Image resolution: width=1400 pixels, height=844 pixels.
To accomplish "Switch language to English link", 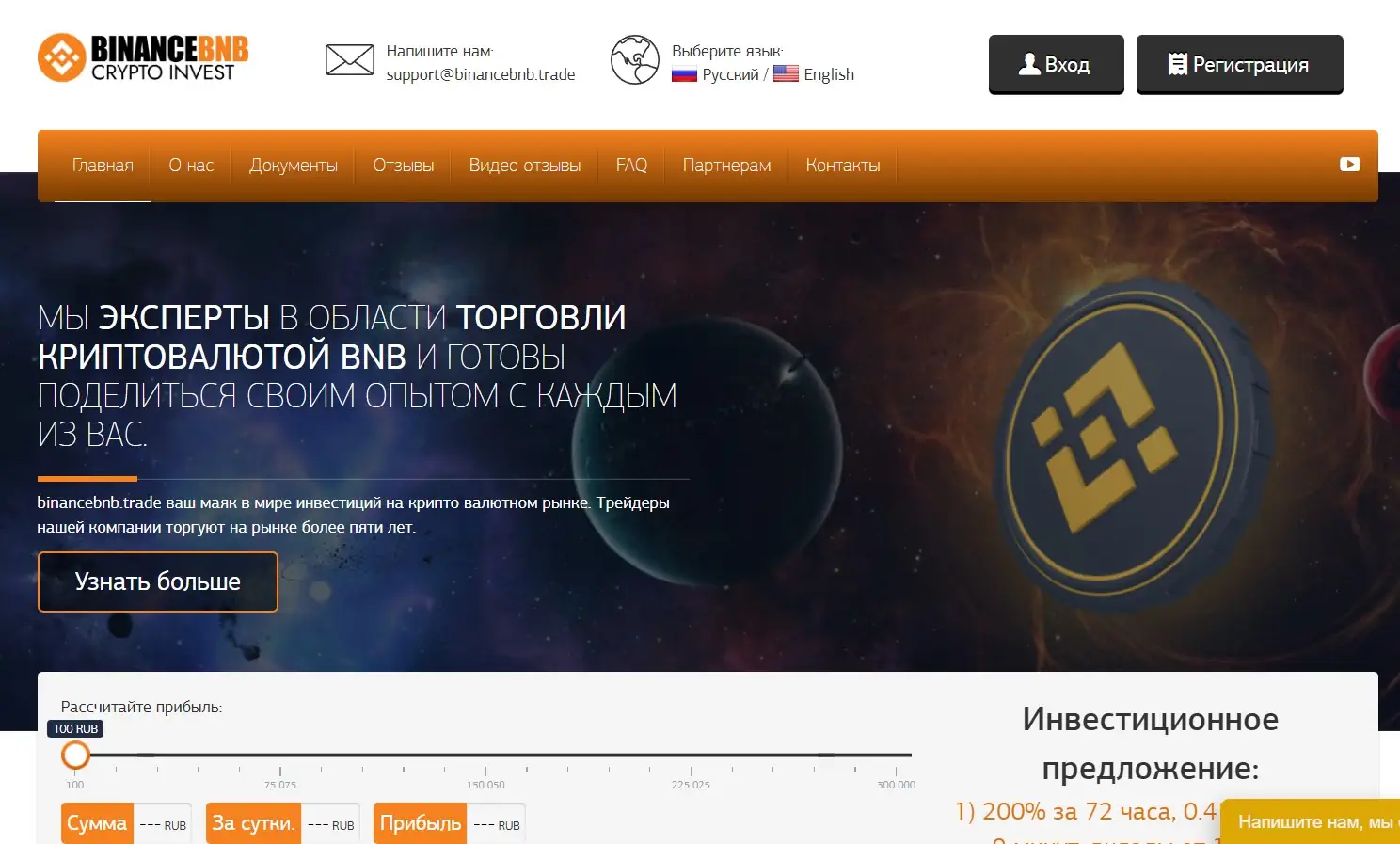I will (x=829, y=74).
